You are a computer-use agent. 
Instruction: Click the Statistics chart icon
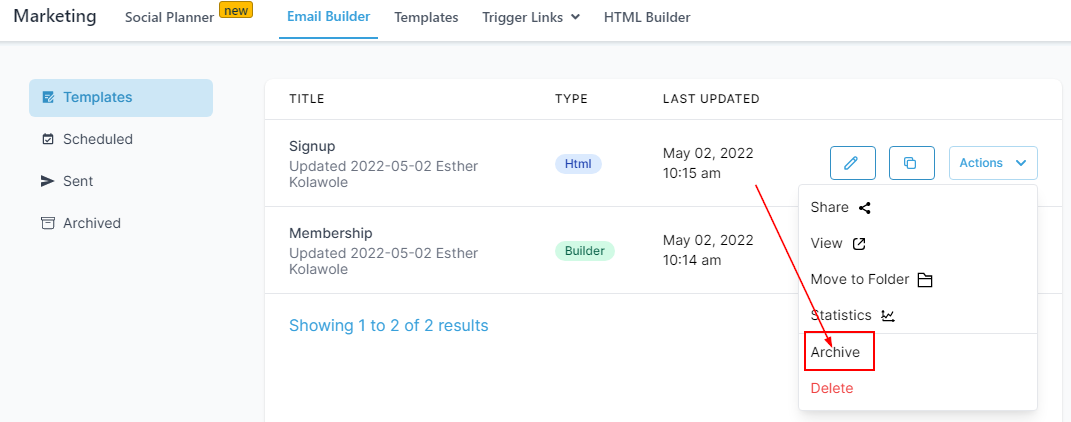point(888,316)
